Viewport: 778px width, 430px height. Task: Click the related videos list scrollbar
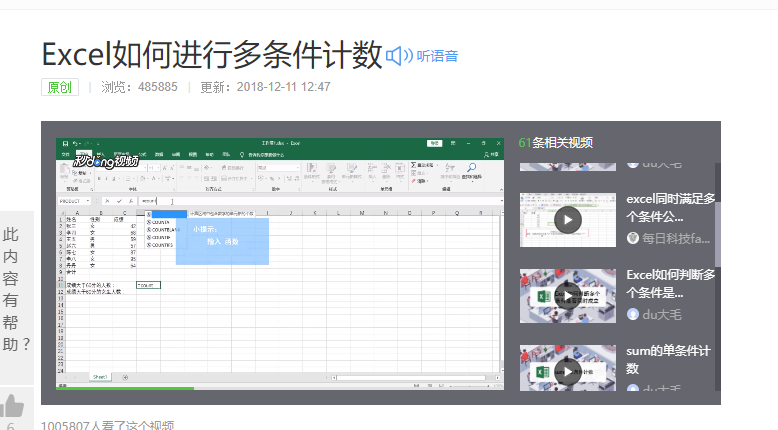pyautogui.click(x=717, y=234)
